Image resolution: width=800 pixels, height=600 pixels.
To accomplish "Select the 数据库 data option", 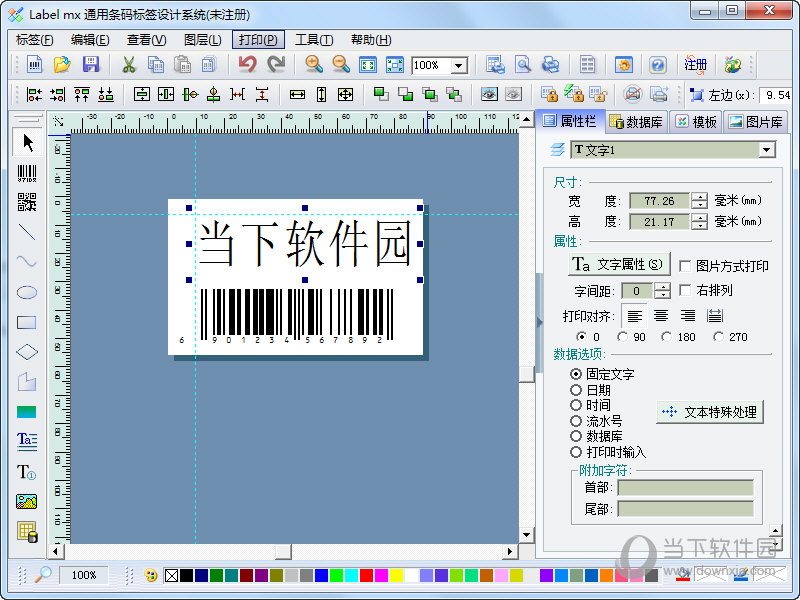I will [576, 436].
